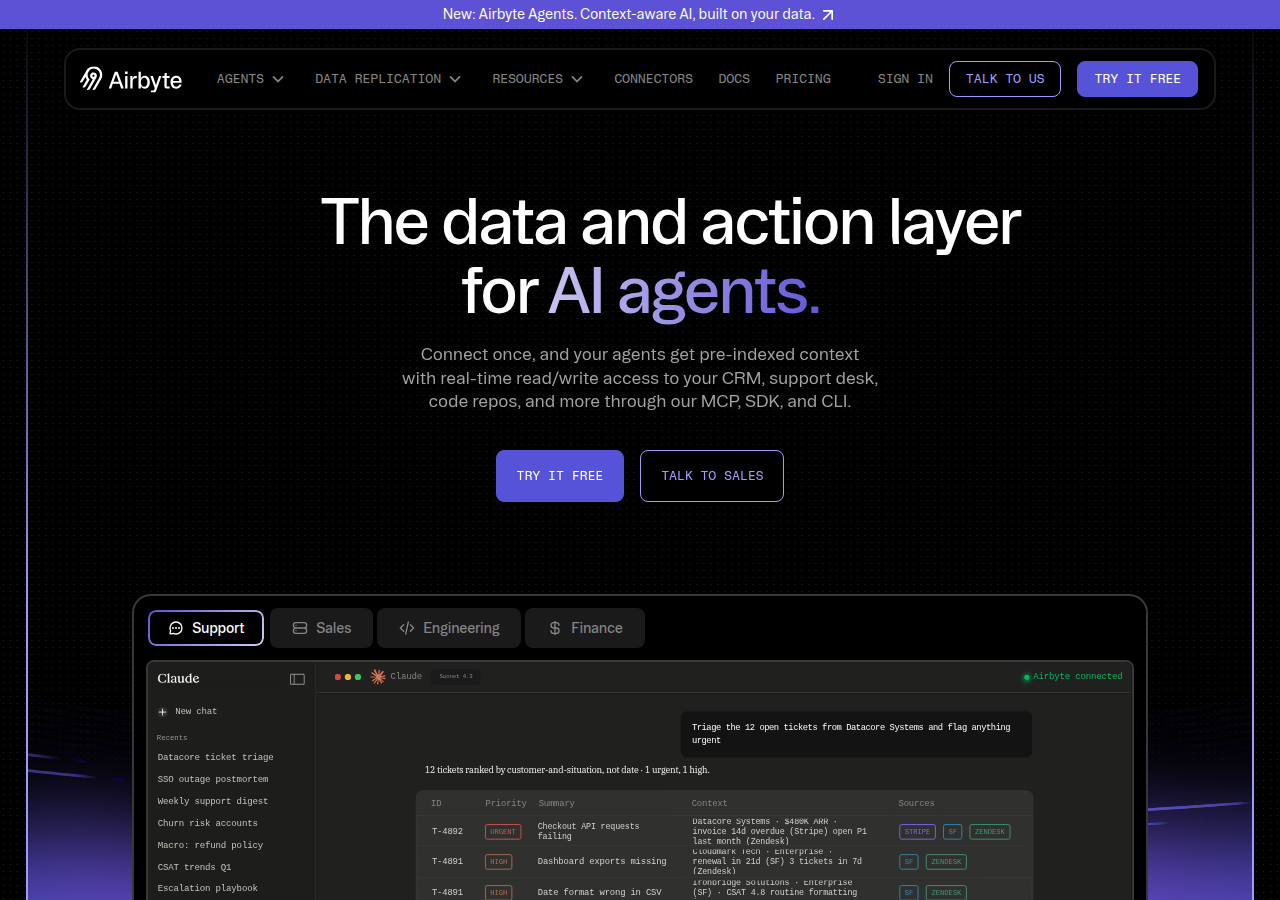Viewport: 1280px width, 900px height.
Task: Click the Claude starburst logo icon
Action: [378, 677]
